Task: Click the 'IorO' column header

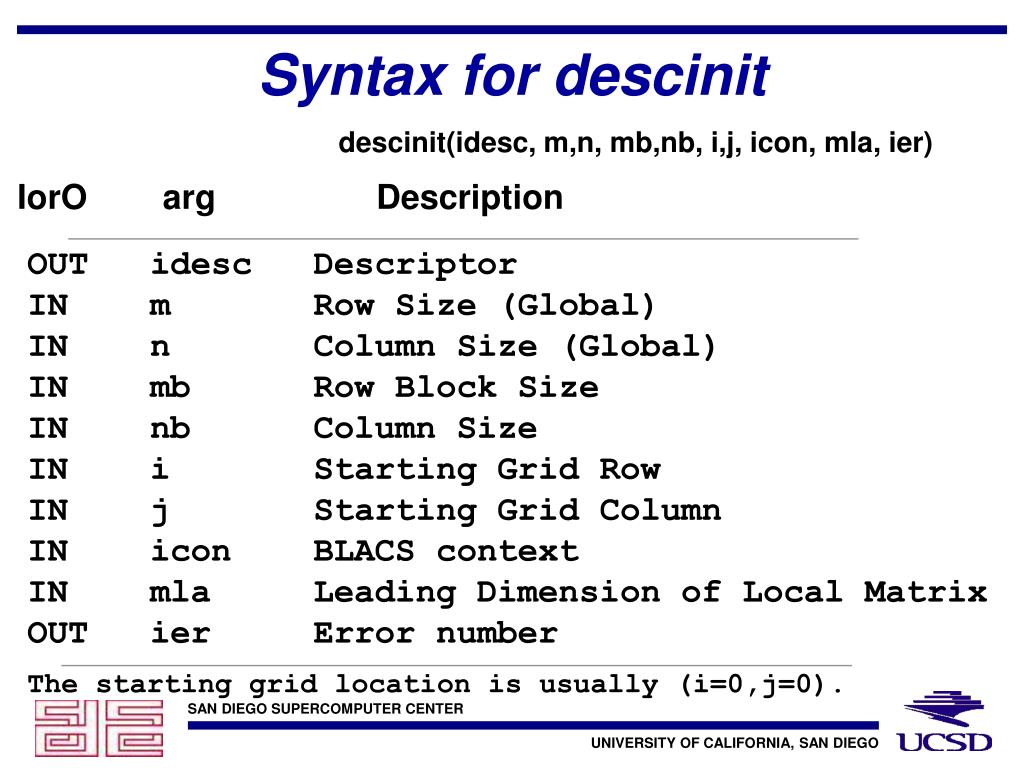Action: click(x=52, y=197)
